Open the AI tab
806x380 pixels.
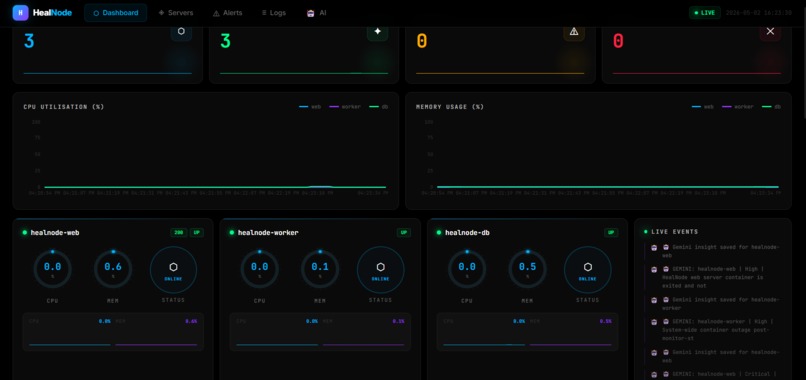(317, 13)
